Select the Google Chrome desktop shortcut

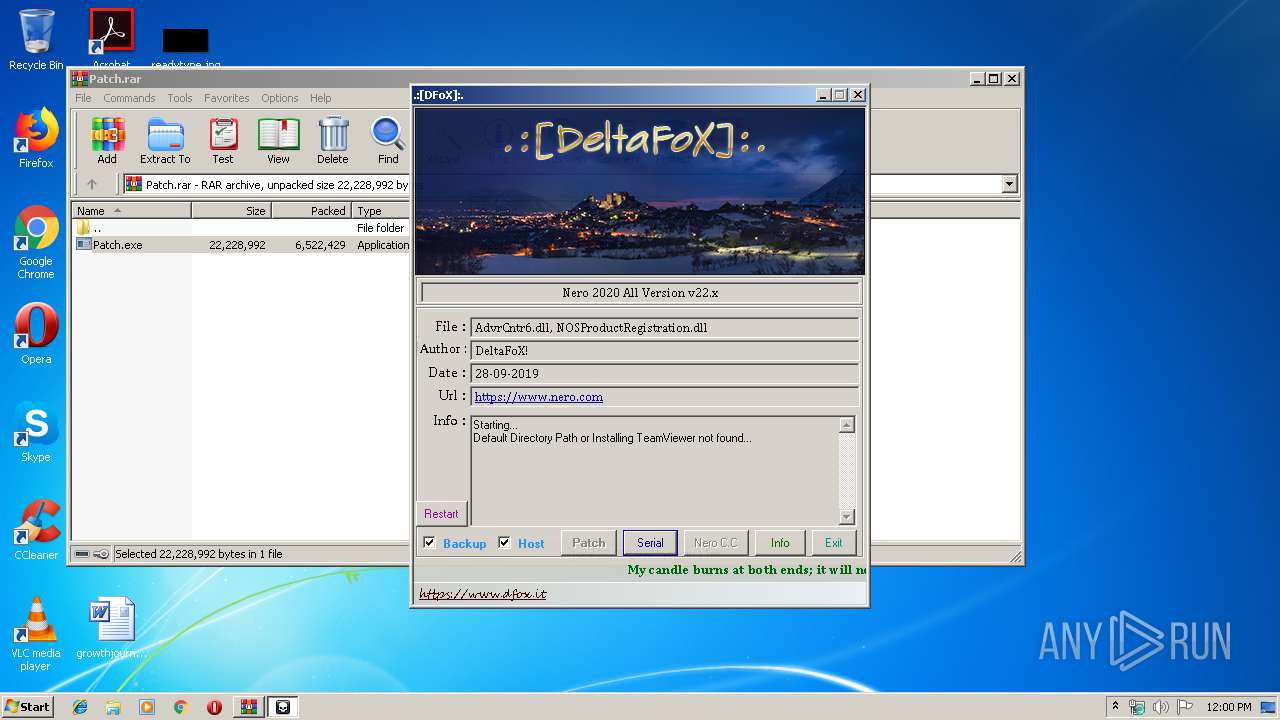[36, 242]
